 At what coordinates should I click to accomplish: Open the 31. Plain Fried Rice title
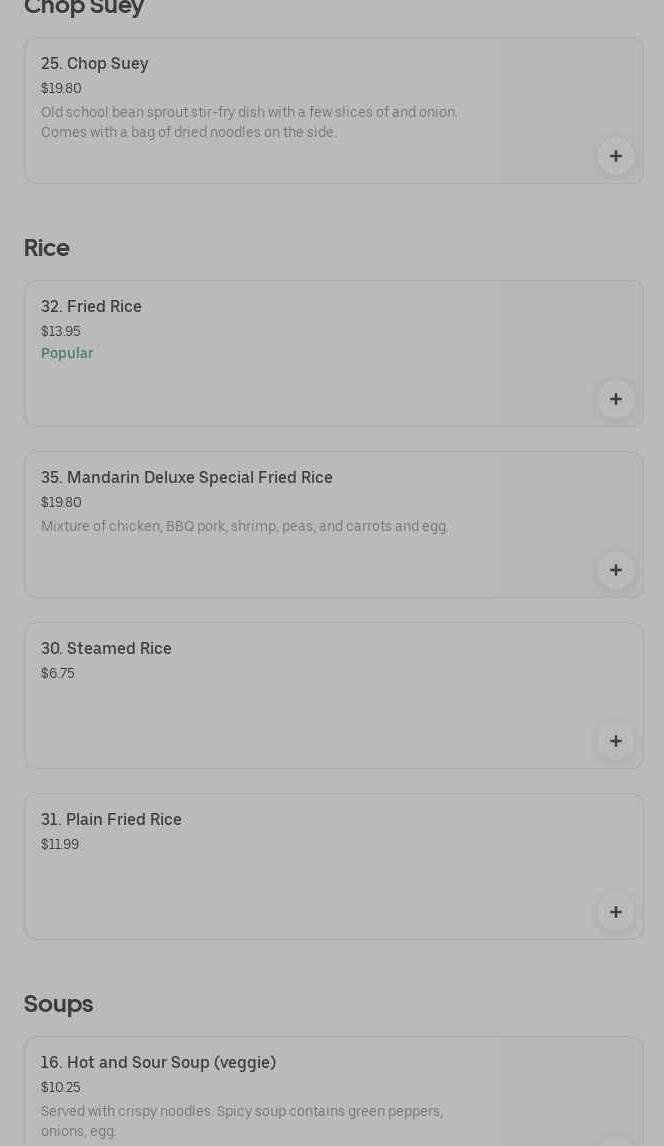point(112,820)
